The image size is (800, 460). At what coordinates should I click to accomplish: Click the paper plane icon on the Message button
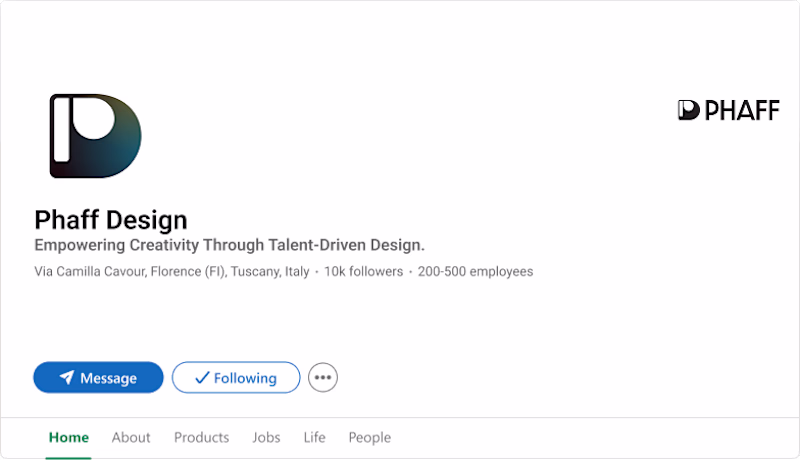click(x=67, y=378)
